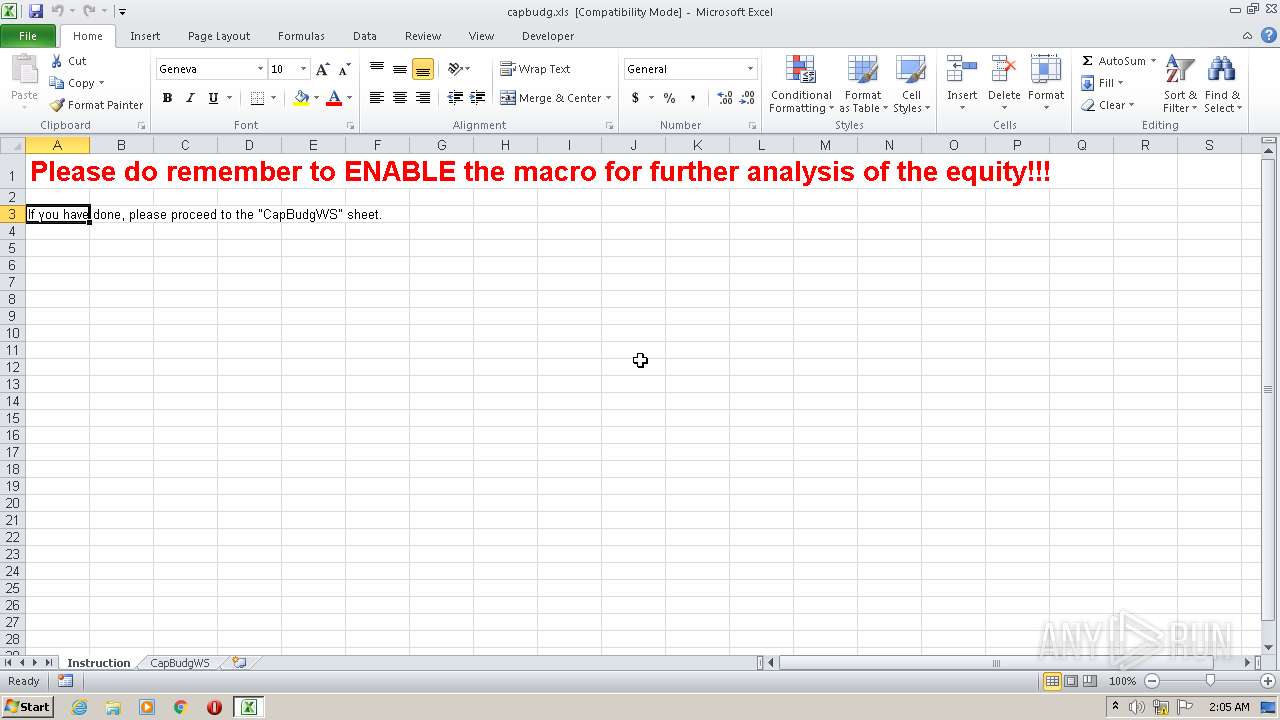The width and height of the screenshot is (1280, 720).
Task: Increase indent of the cell
Action: (478, 98)
